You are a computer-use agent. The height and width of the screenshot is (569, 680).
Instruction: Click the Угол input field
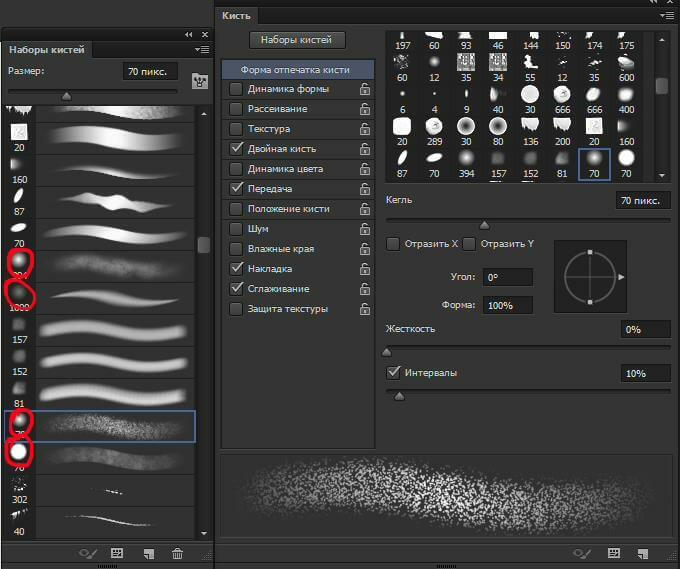click(x=507, y=277)
